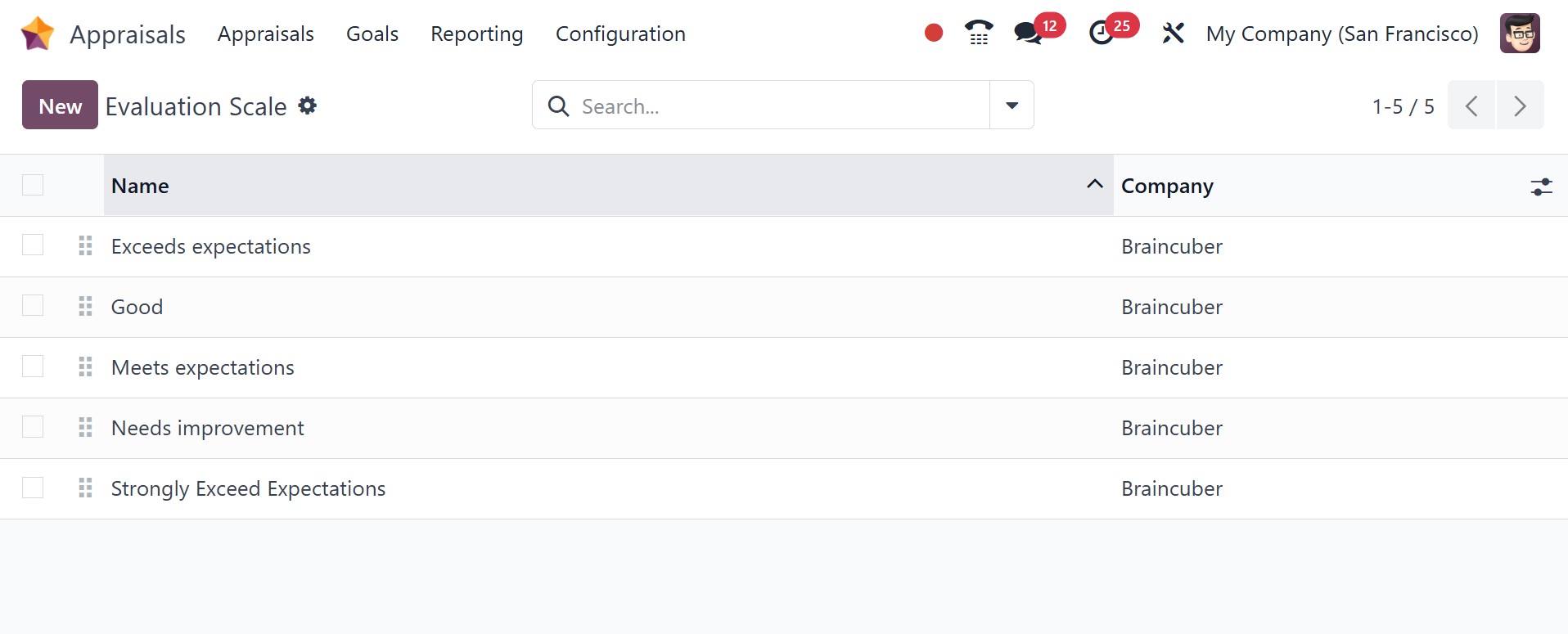Click the Appraisals star app logo
This screenshot has width=1568, height=634.
(x=38, y=34)
